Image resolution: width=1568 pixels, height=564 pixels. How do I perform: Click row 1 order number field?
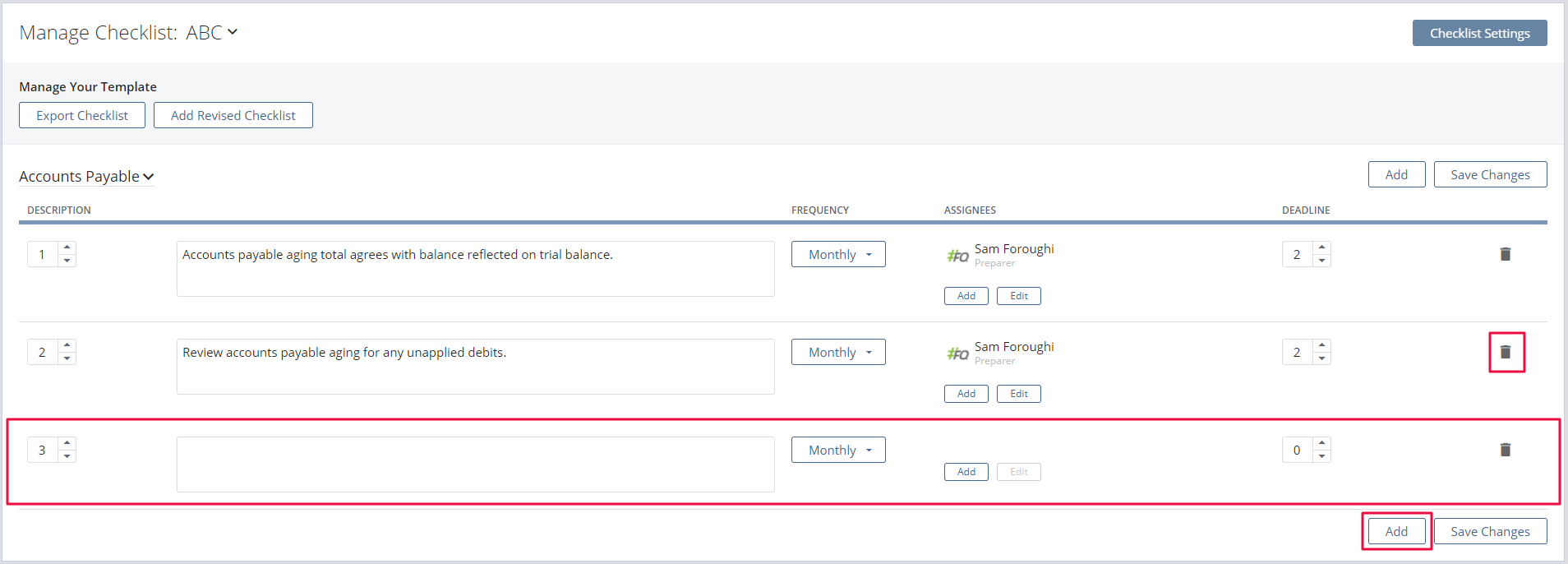point(43,254)
